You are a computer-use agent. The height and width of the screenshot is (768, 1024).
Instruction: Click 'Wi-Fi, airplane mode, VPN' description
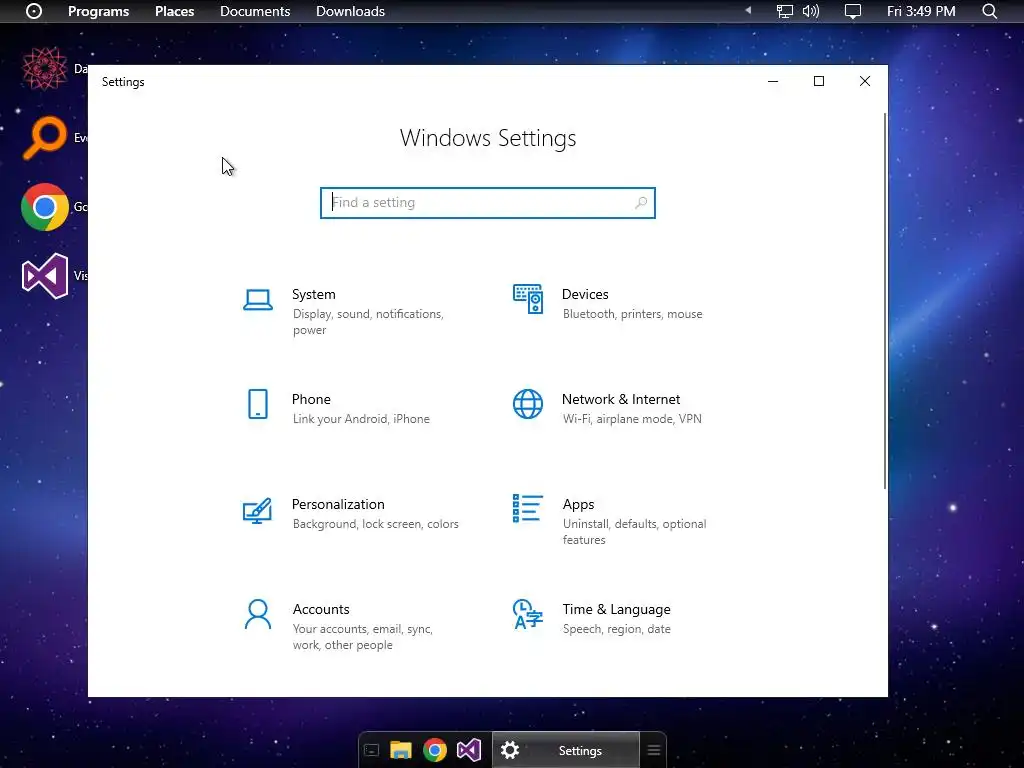[x=632, y=419]
